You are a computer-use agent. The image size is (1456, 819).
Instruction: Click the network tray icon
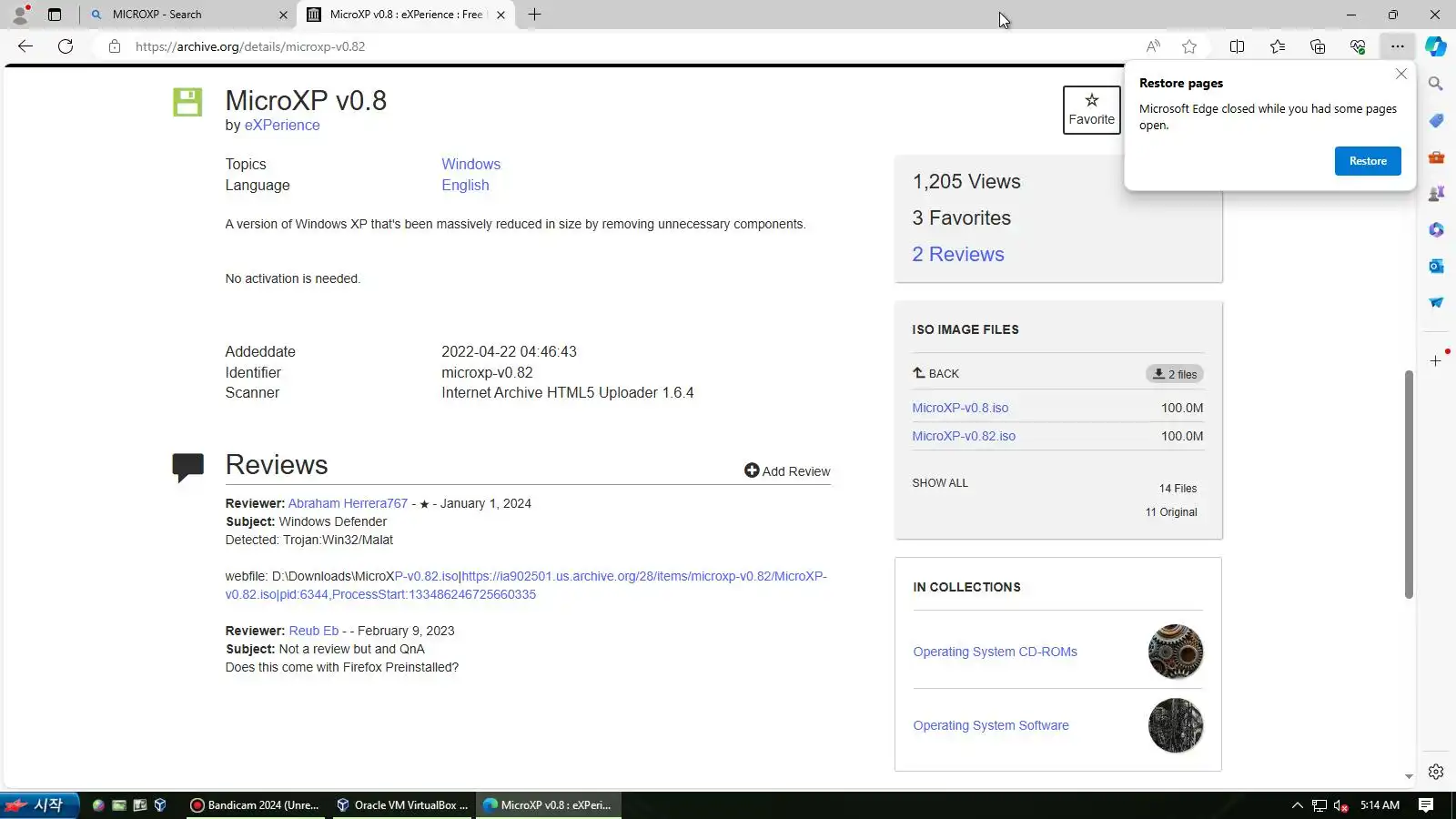tap(1319, 805)
